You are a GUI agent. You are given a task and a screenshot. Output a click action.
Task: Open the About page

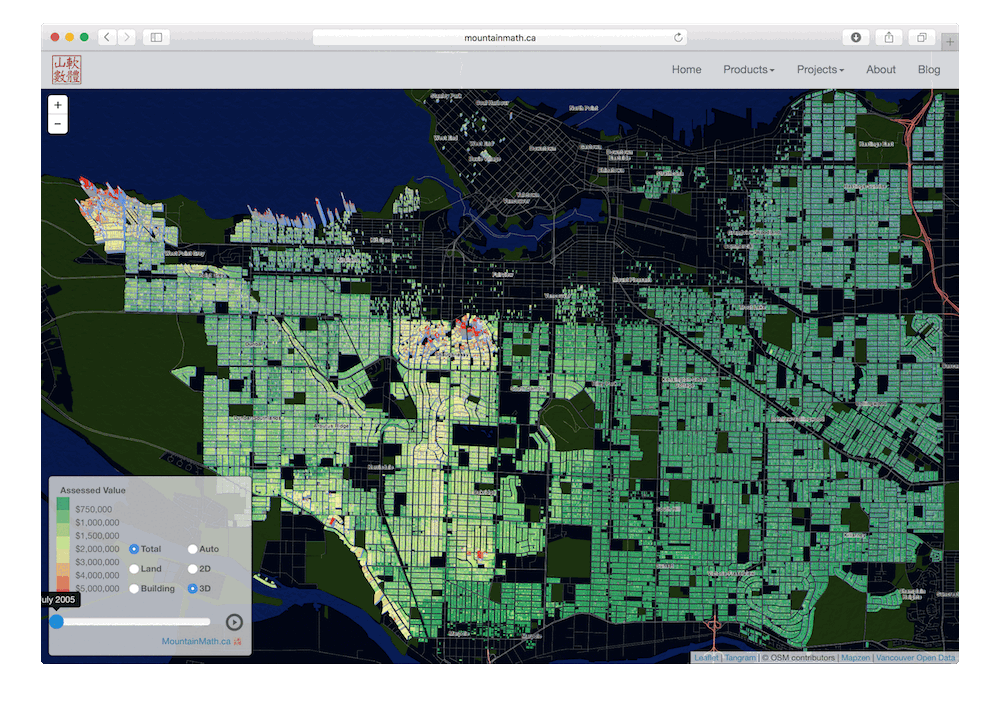(x=881, y=70)
